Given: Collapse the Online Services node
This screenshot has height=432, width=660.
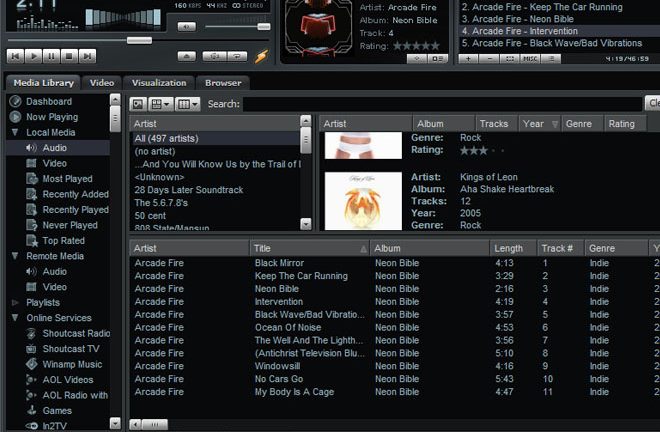Looking at the screenshot, I should click(x=15, y=318).
